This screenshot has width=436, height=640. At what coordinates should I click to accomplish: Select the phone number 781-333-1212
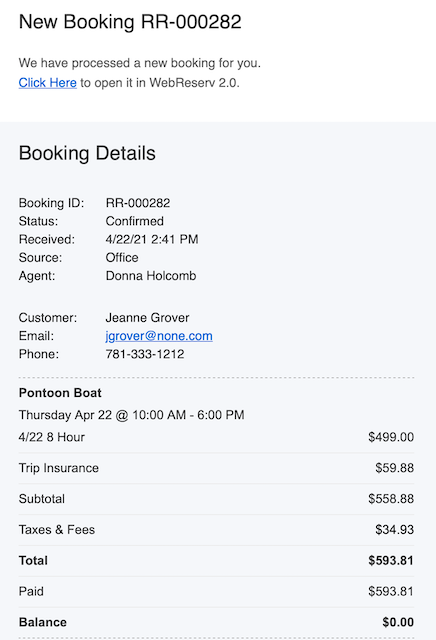click(x=145, y=354)
